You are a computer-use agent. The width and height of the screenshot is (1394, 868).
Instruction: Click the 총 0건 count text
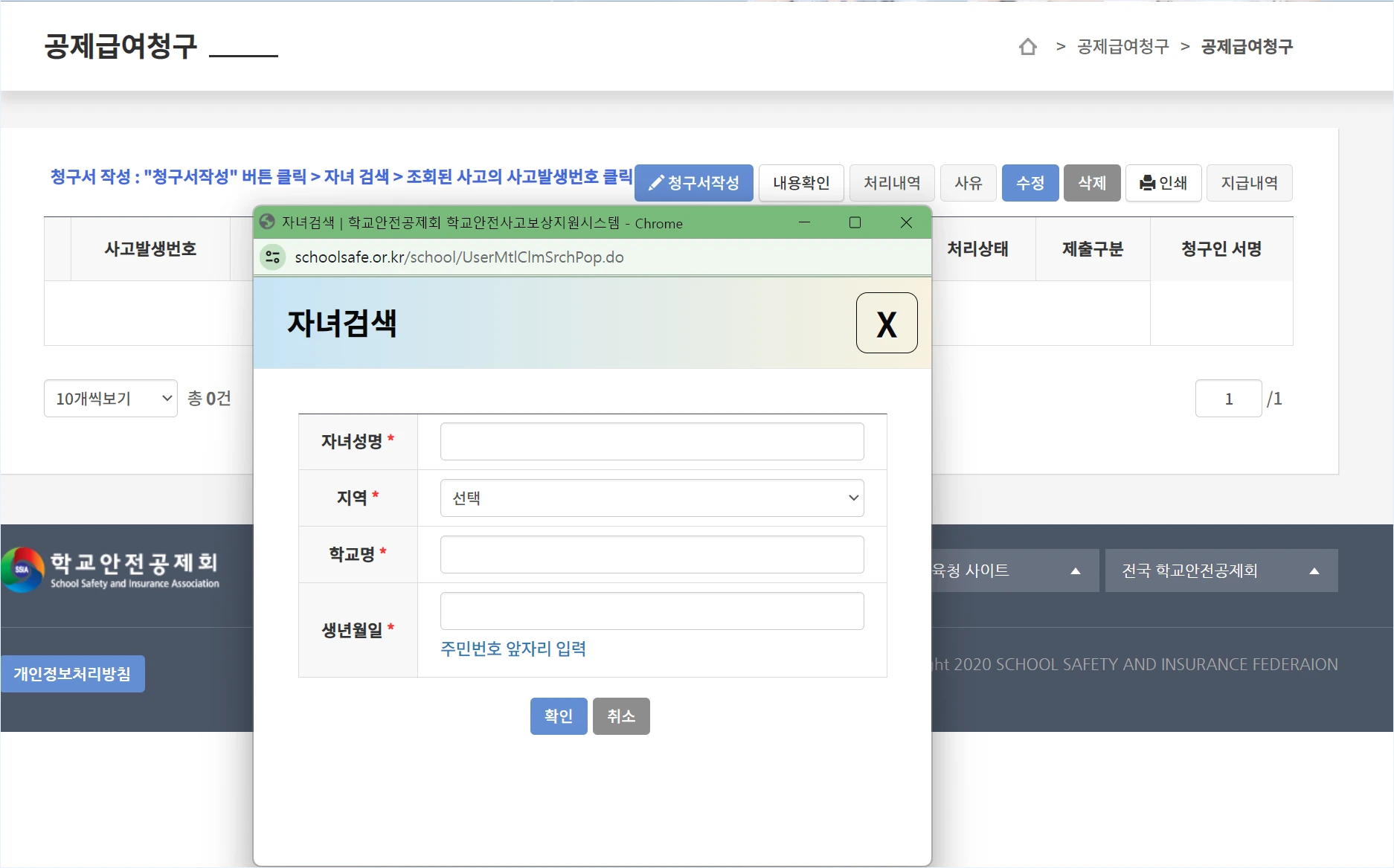click(x=209, y=399)
